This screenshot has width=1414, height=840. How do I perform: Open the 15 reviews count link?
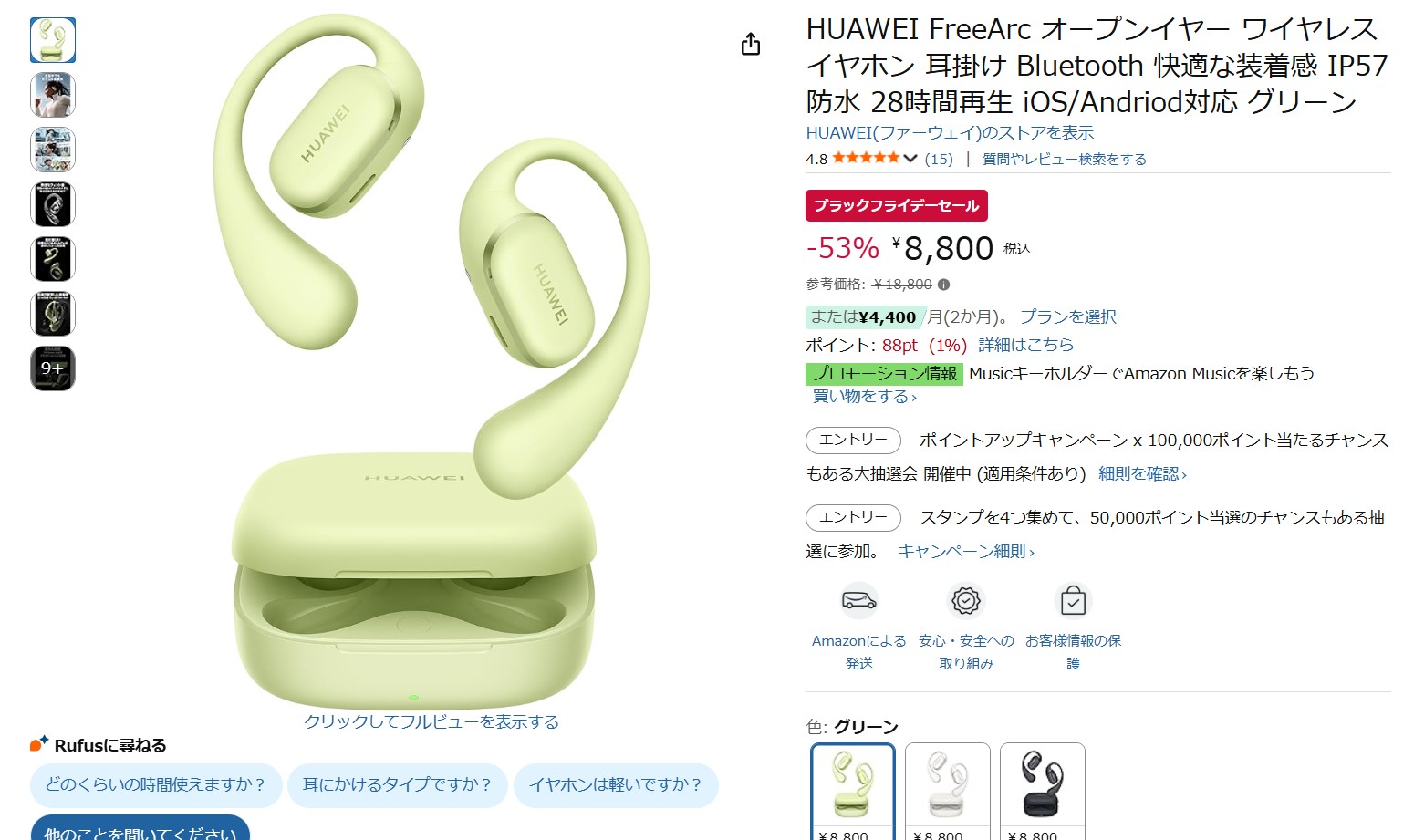coord(939,159)
